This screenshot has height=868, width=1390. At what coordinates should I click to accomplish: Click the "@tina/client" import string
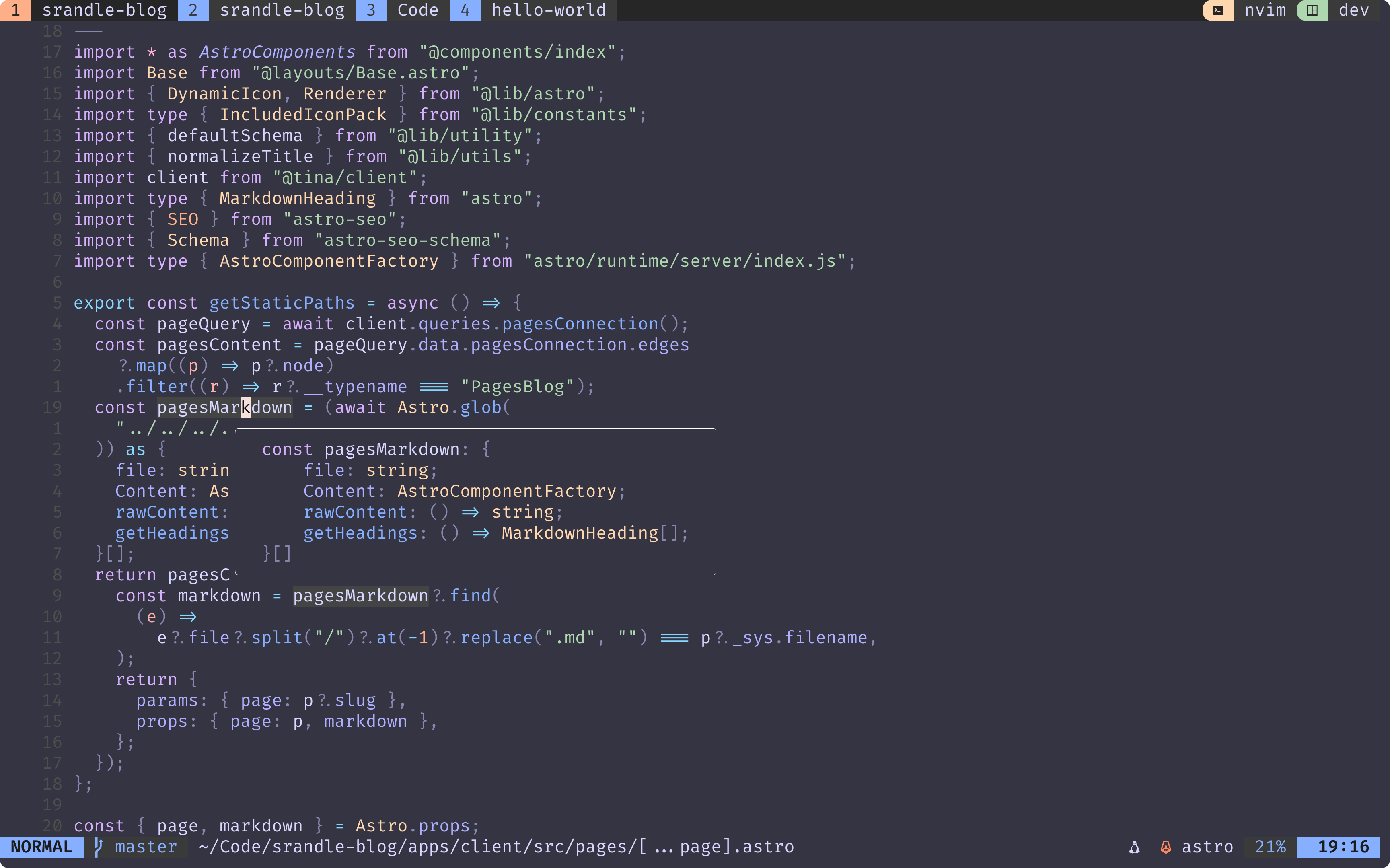click(345, 177)
